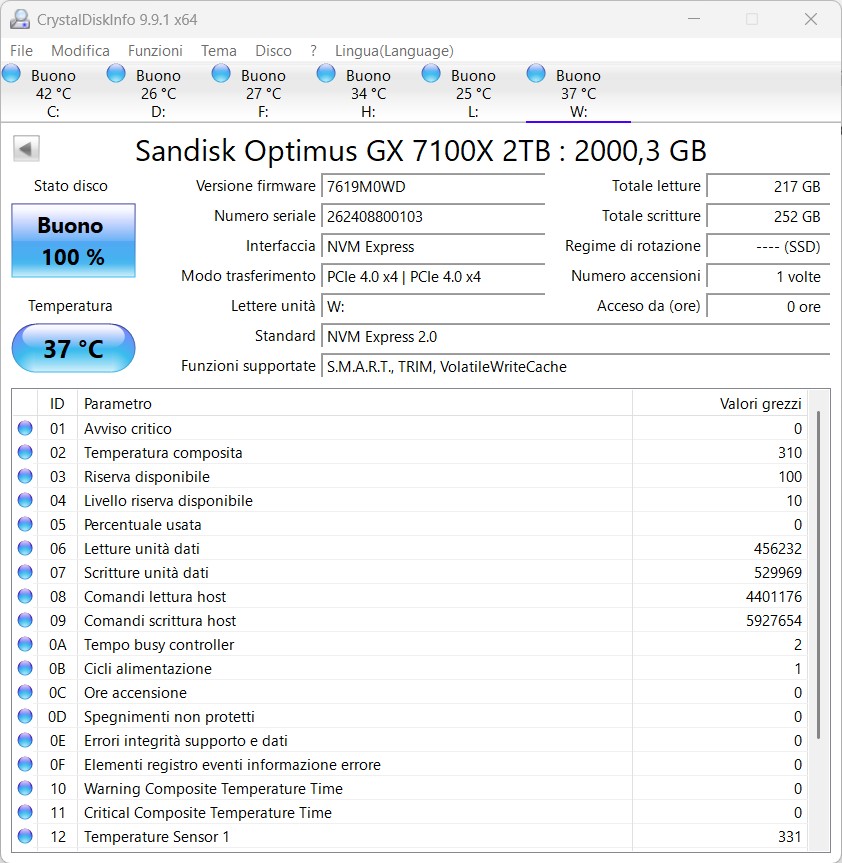Select drive D: status orb
Image resolution: width=842 pixels, height=863 pixels.
coord(116,74)
